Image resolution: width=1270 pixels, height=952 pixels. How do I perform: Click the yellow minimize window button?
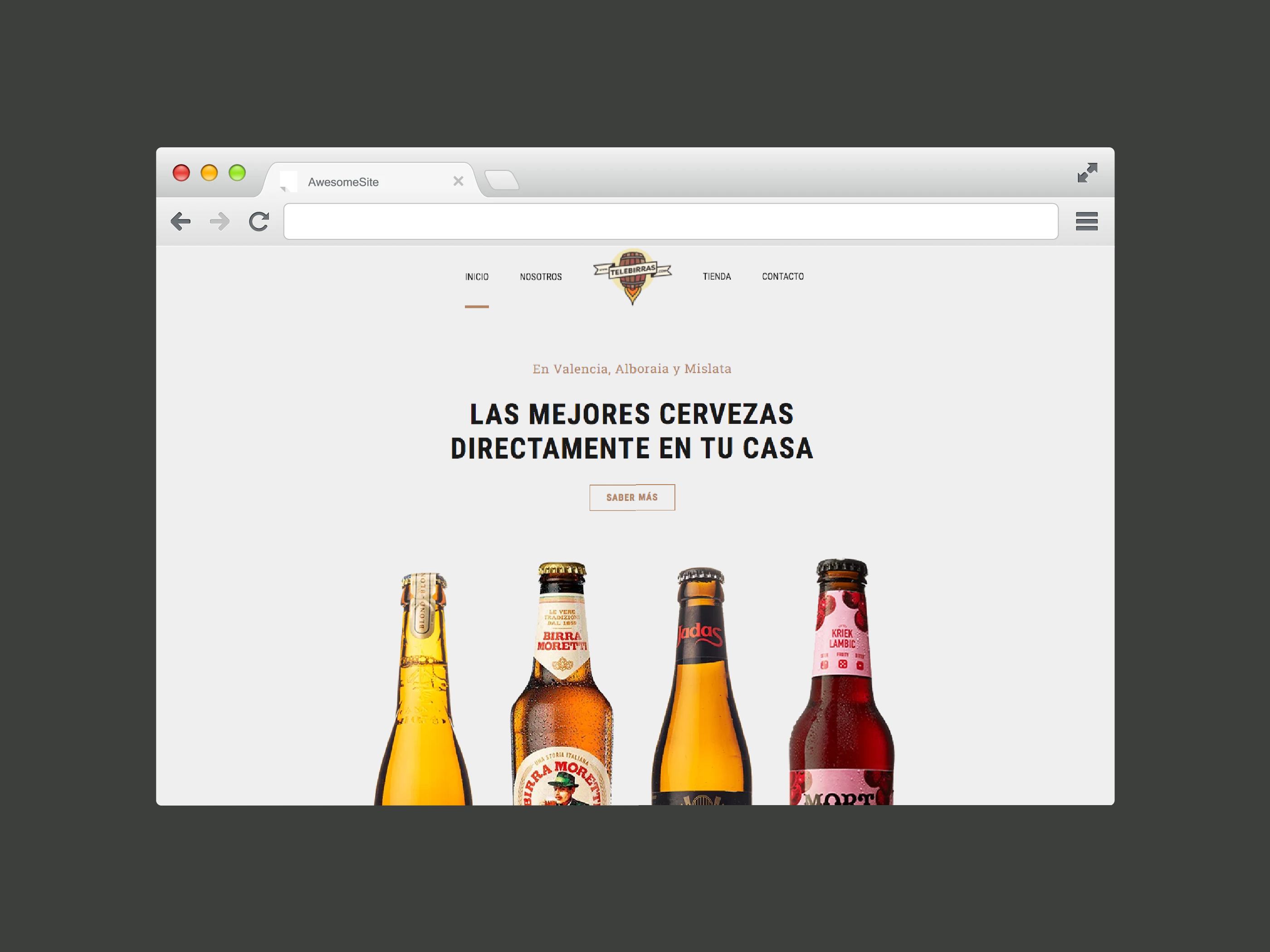210,173
